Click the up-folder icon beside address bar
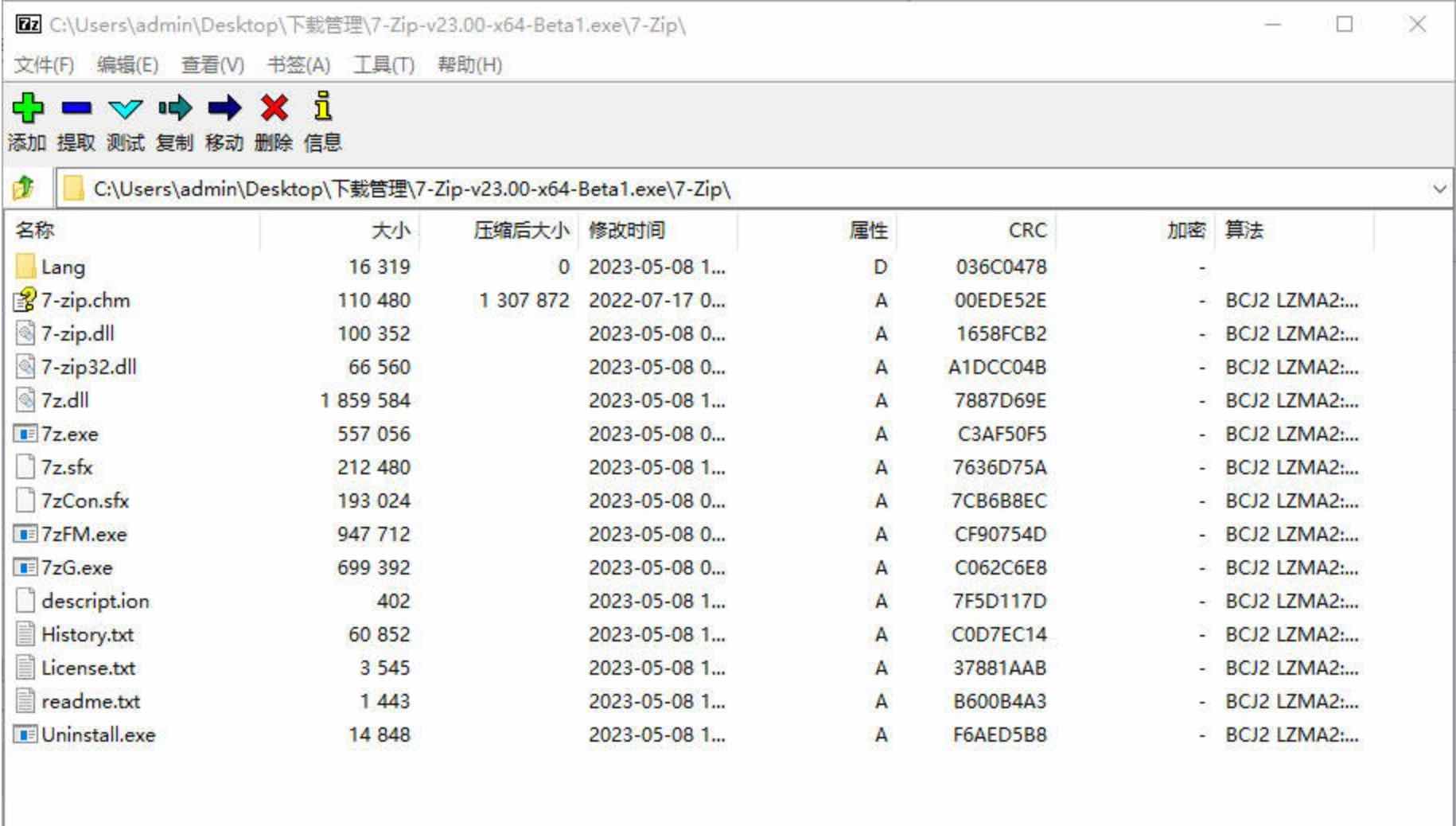1456x826 pixels. [x=24, y=189]
